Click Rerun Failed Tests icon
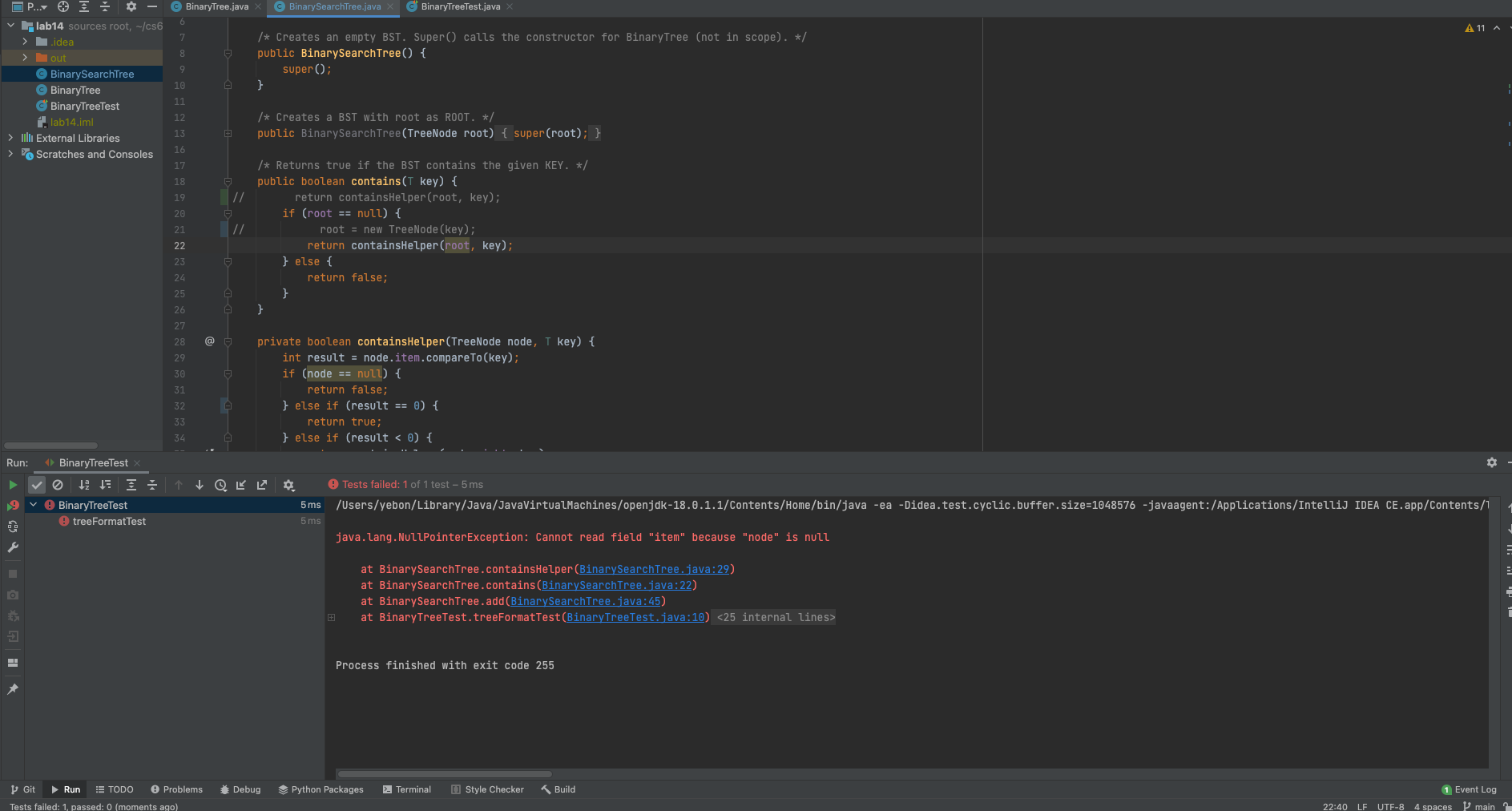 click(x=13, y=506)
